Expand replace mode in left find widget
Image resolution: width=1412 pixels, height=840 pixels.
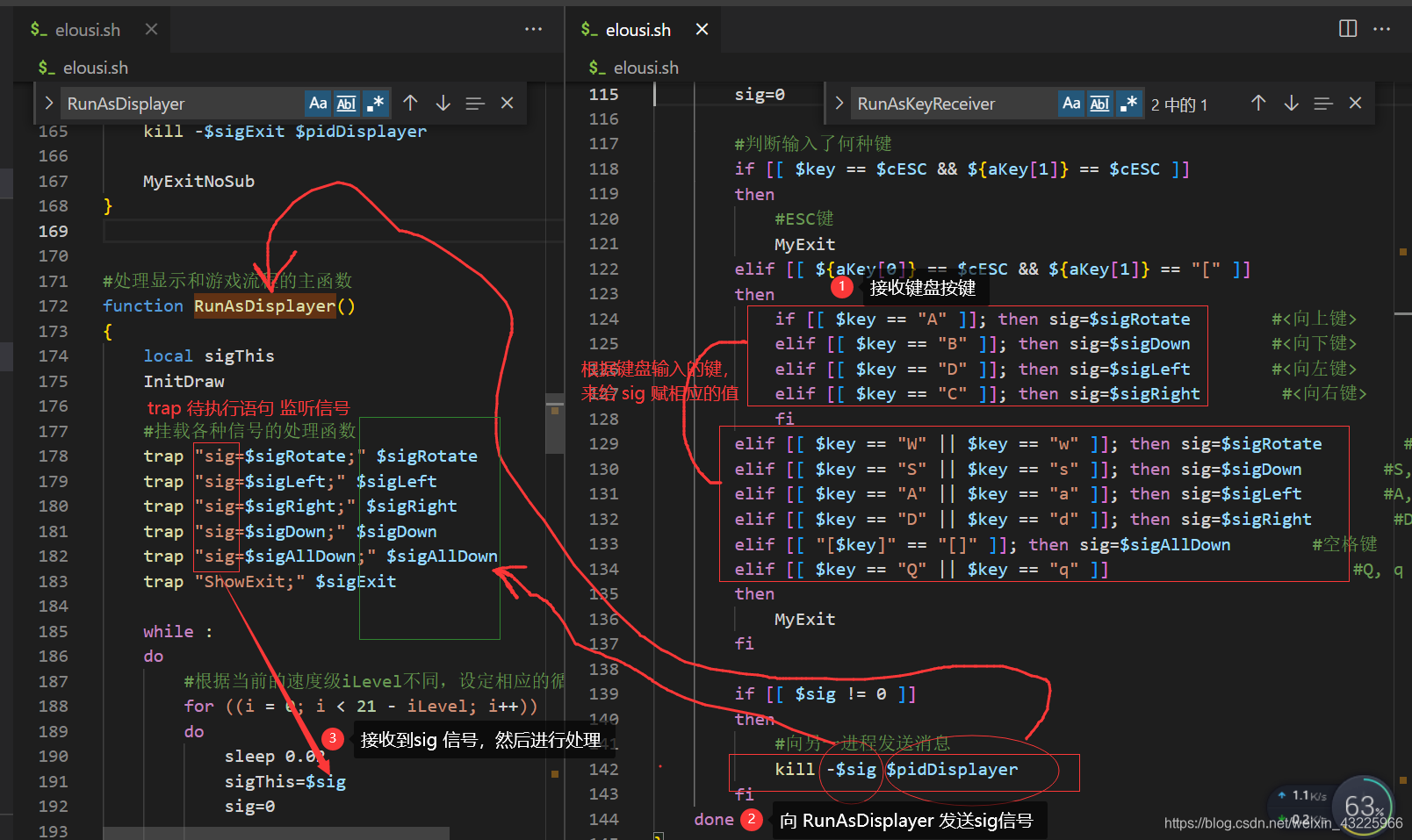pyautogui.click(x=48, y=104)
